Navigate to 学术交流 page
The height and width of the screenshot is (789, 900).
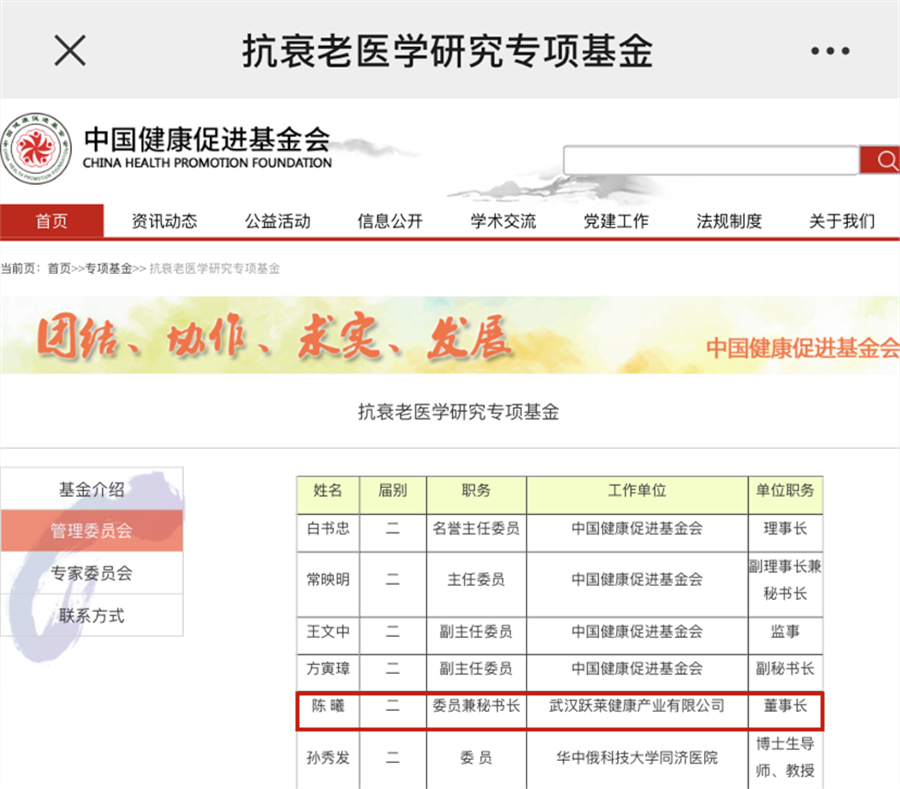click(503, 221)
